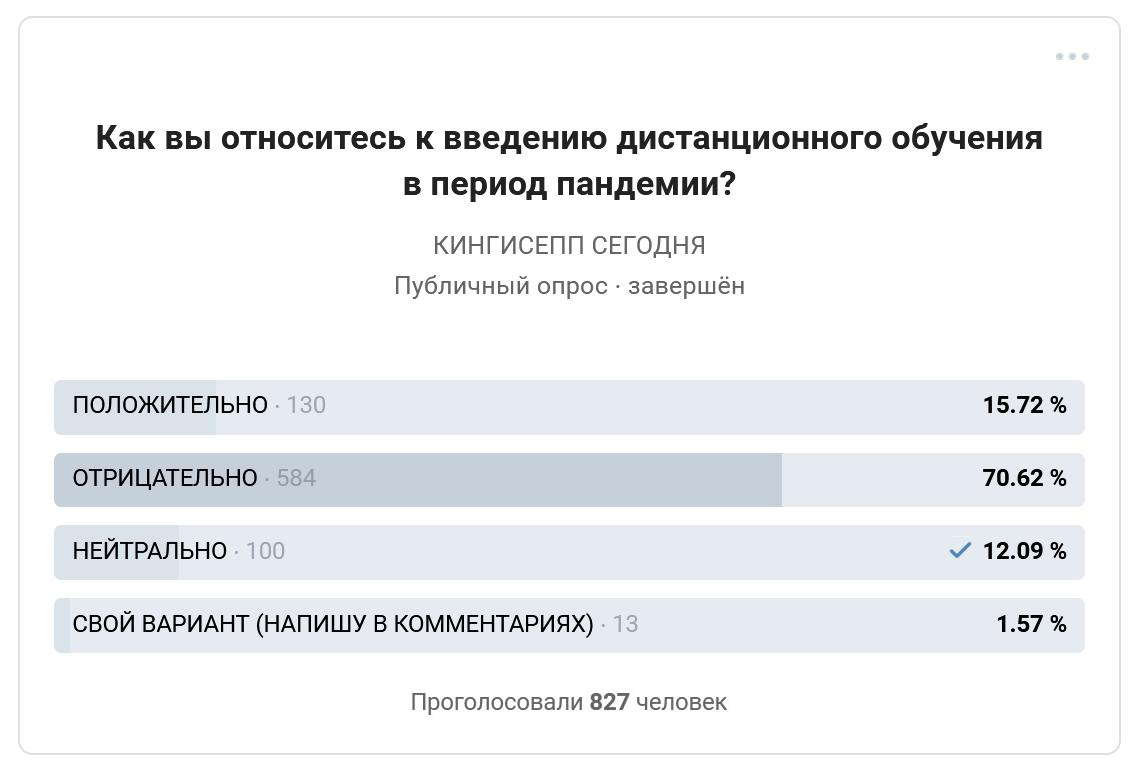Select the ПОЛОЖИТЕЛЬНО answer option

(x=170, y=406)
